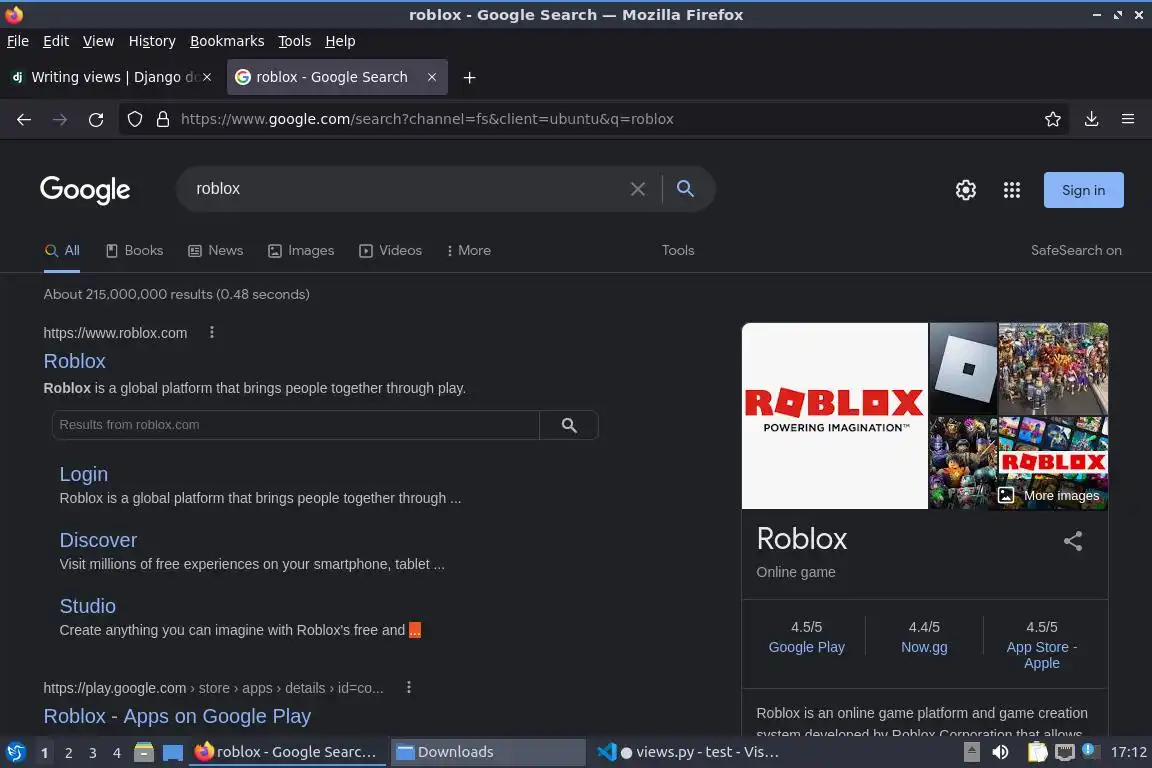Screen dimensions: 1152x768
Task: Open options for the play.google.com result
Action: (408, 687)
